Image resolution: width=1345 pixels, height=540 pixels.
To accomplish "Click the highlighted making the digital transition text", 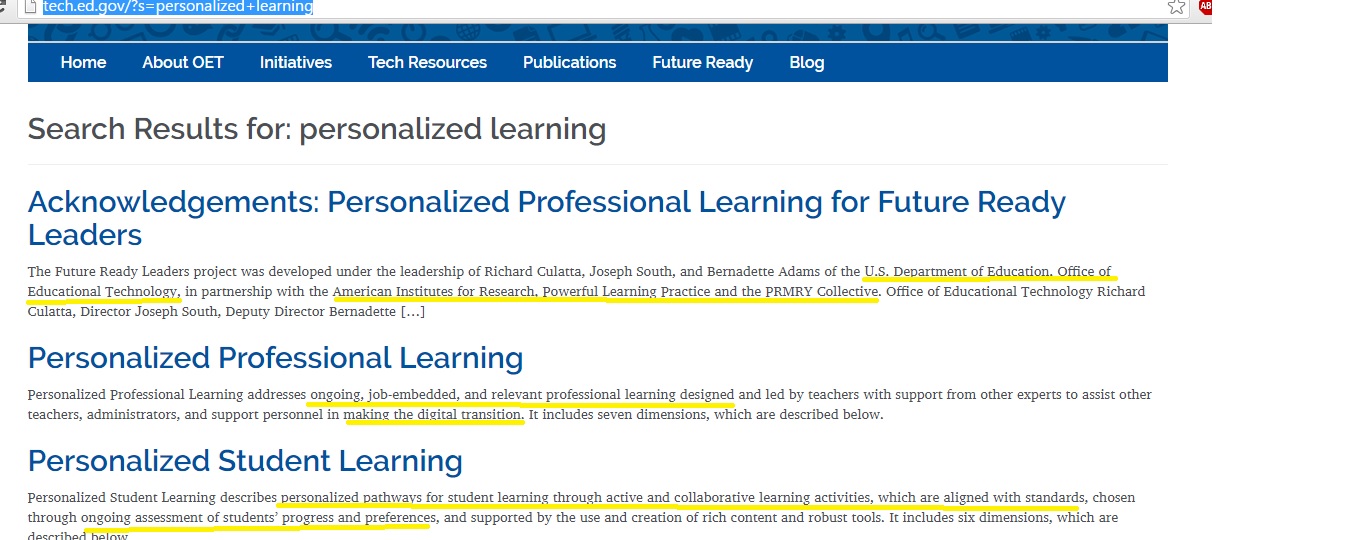I will [434, 414].
